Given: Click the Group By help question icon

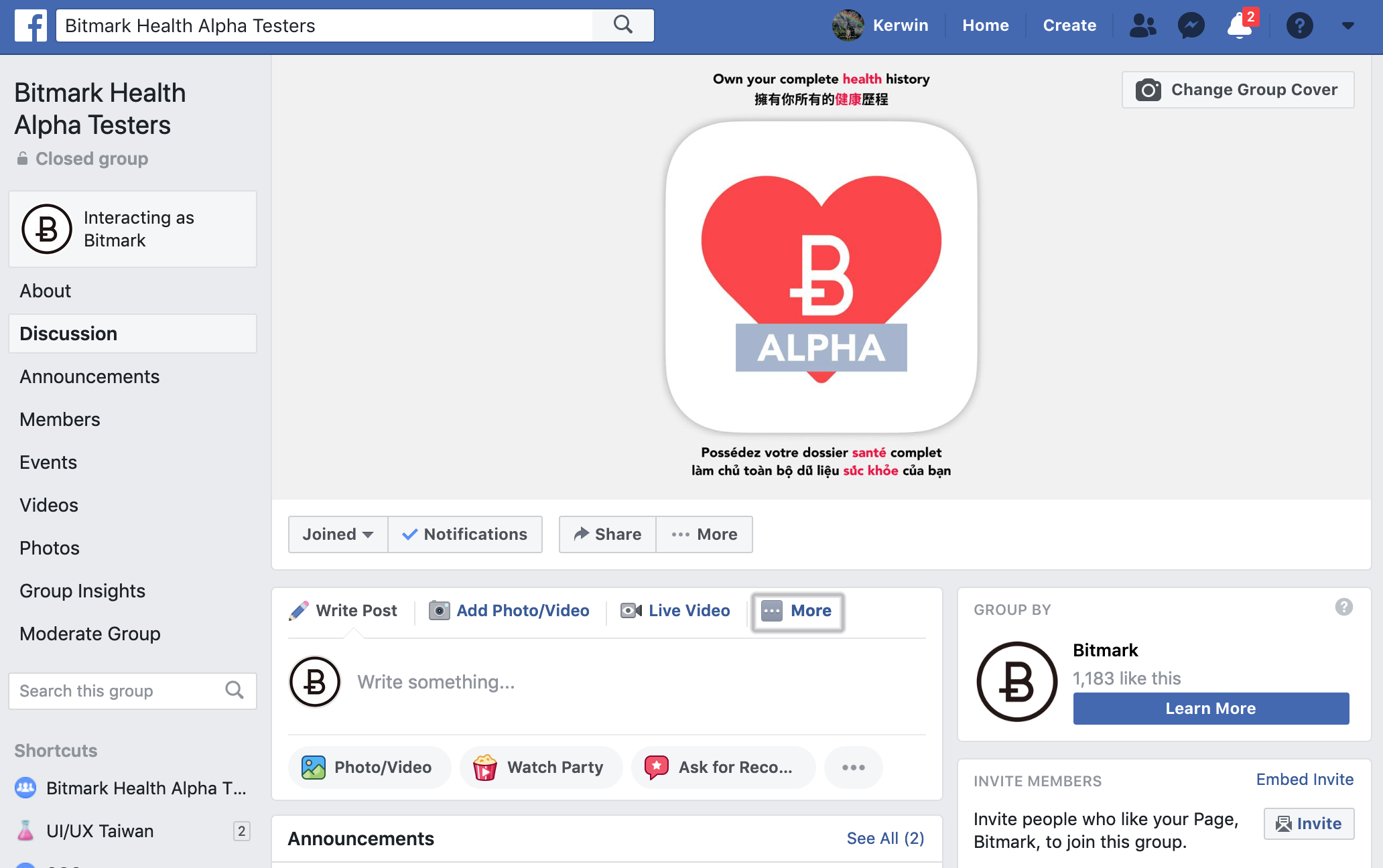Looking at the screenshot, I should pyautogui.click(x=1343, y=607).
